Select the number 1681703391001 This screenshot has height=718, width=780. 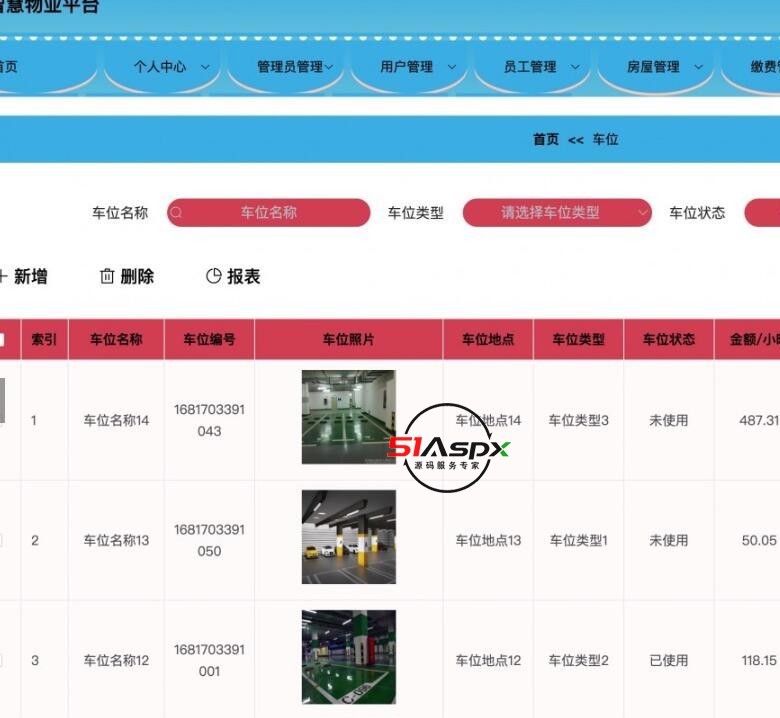coord(209,660)
